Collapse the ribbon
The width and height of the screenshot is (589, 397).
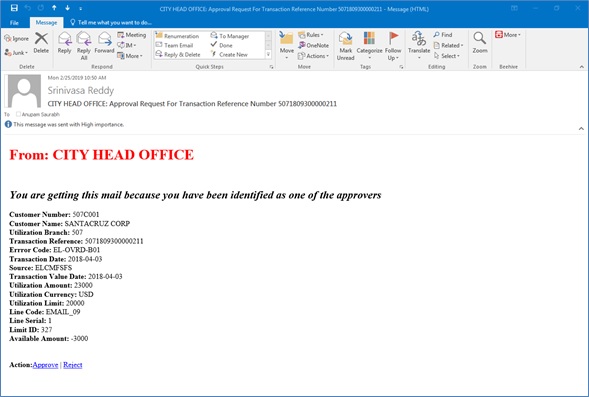581,67
